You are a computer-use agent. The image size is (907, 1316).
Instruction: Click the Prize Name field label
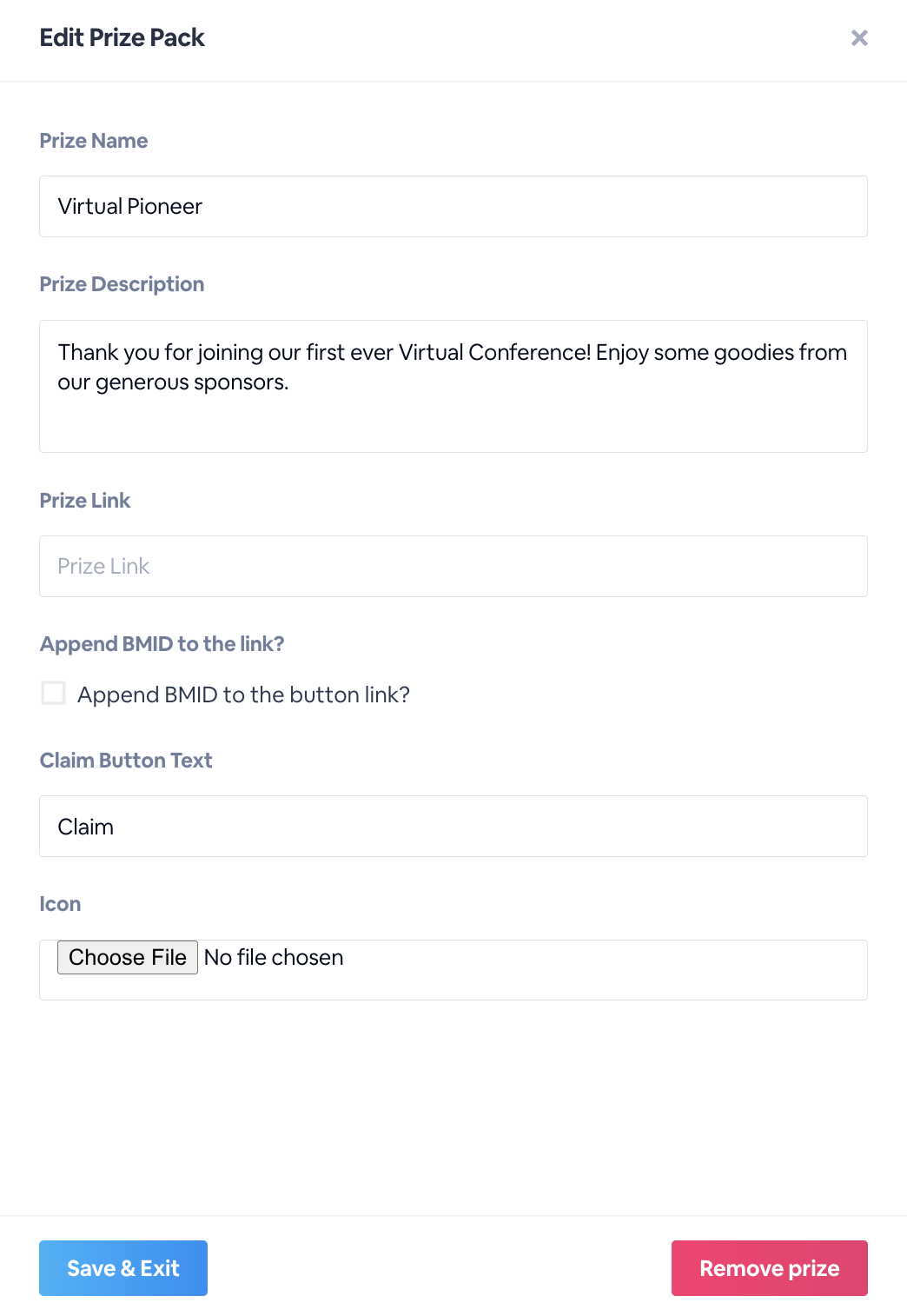pos(94,141)
